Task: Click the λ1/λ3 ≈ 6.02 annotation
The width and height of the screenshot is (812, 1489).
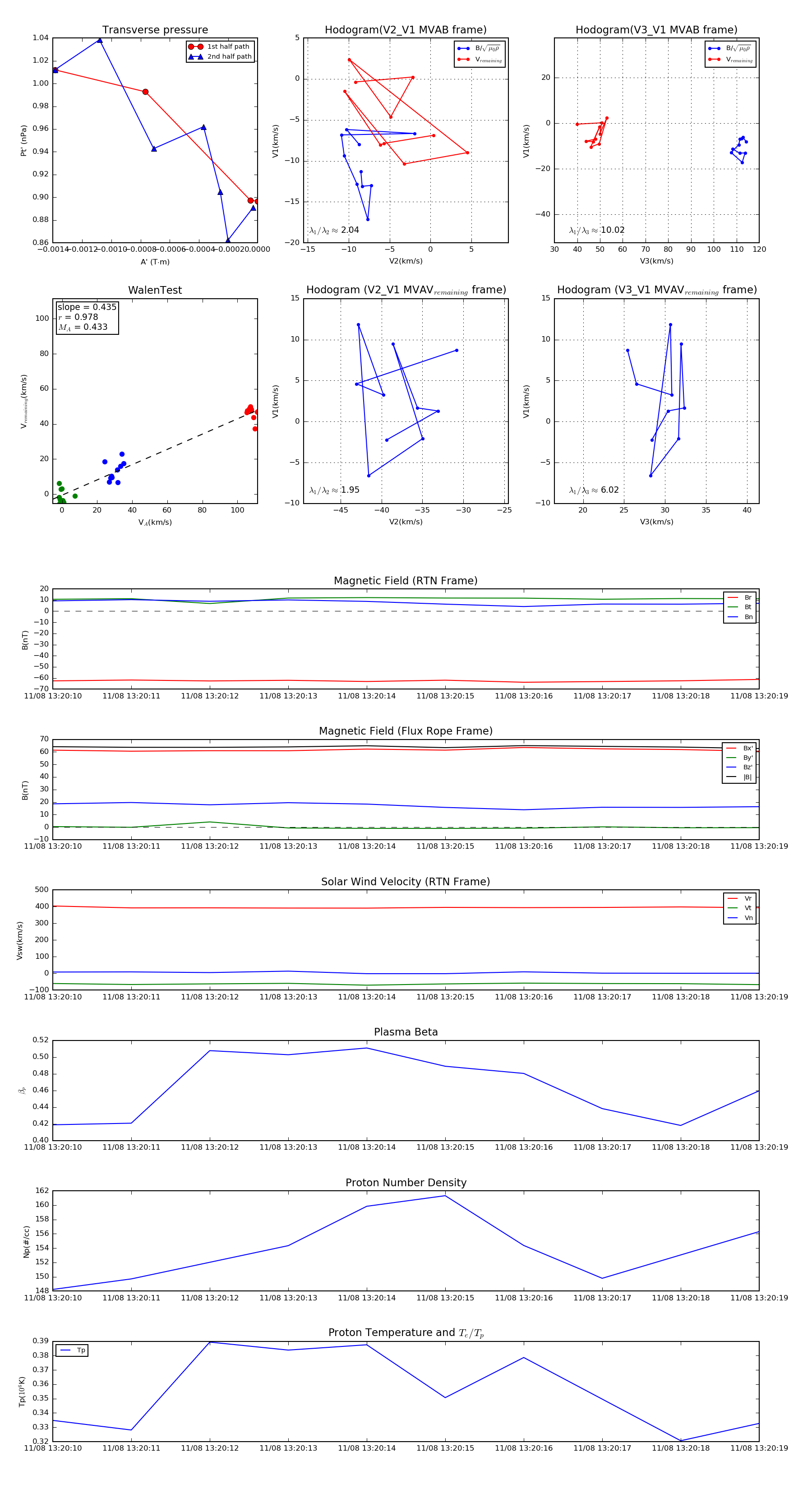Action: (x=594, y=490)
